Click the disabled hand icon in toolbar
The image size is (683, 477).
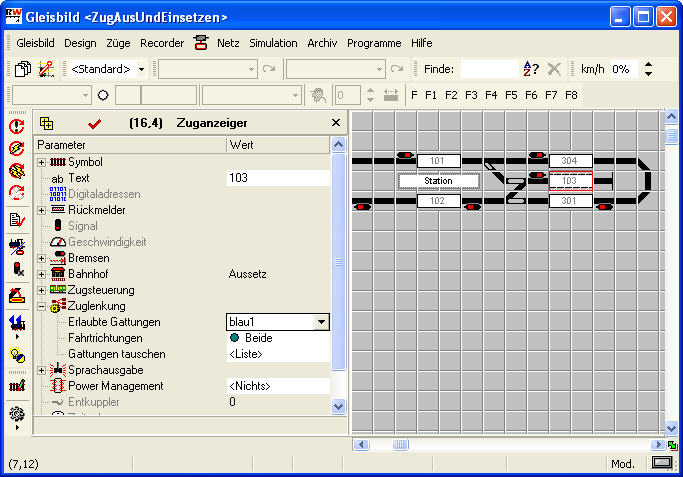(x=318, y=95)
